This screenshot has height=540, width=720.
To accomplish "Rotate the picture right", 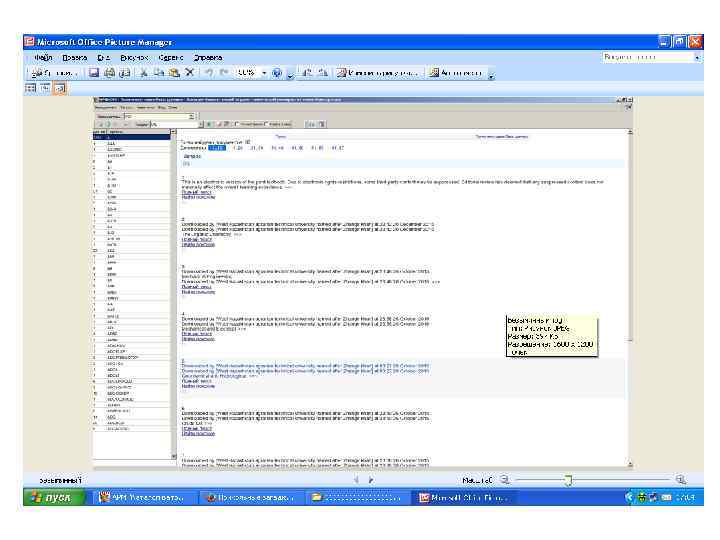I will [323, 73].
